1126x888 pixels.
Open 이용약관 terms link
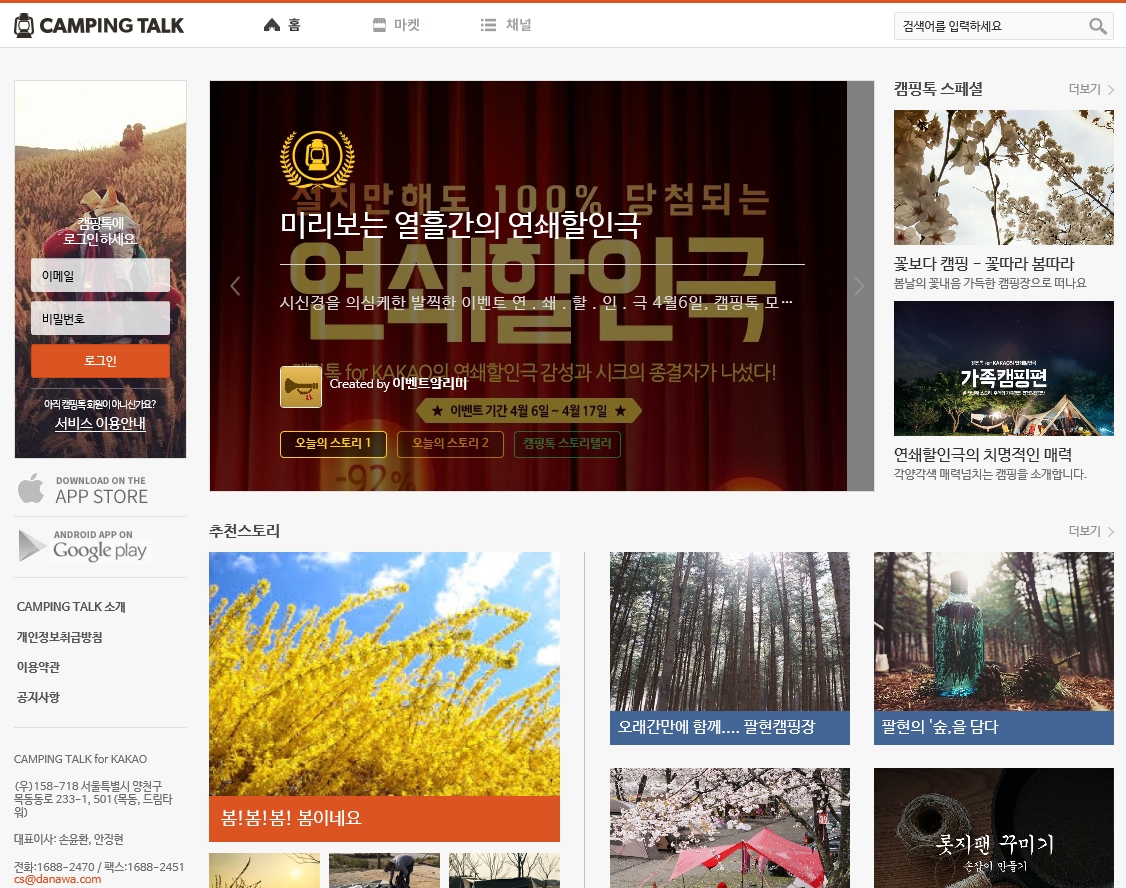(38, 667)
